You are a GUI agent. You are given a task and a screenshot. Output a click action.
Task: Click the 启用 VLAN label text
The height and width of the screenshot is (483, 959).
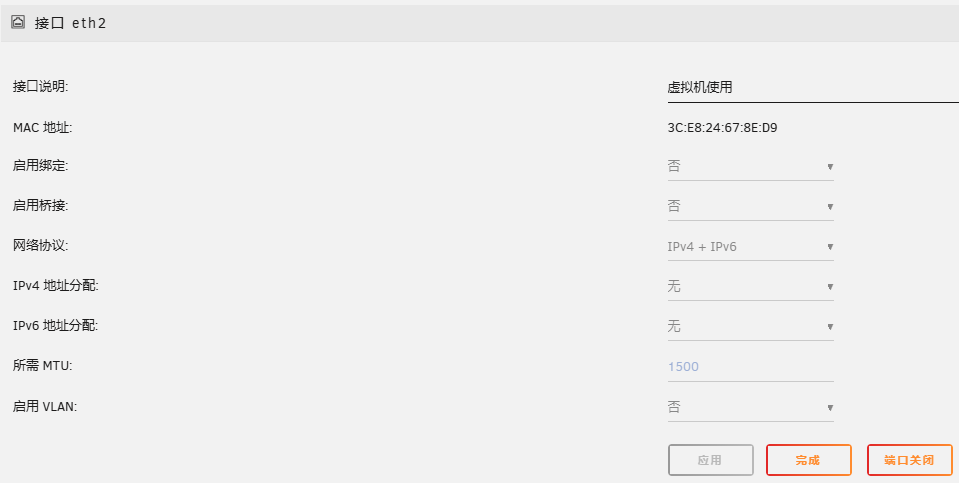[x=45, y=406]
